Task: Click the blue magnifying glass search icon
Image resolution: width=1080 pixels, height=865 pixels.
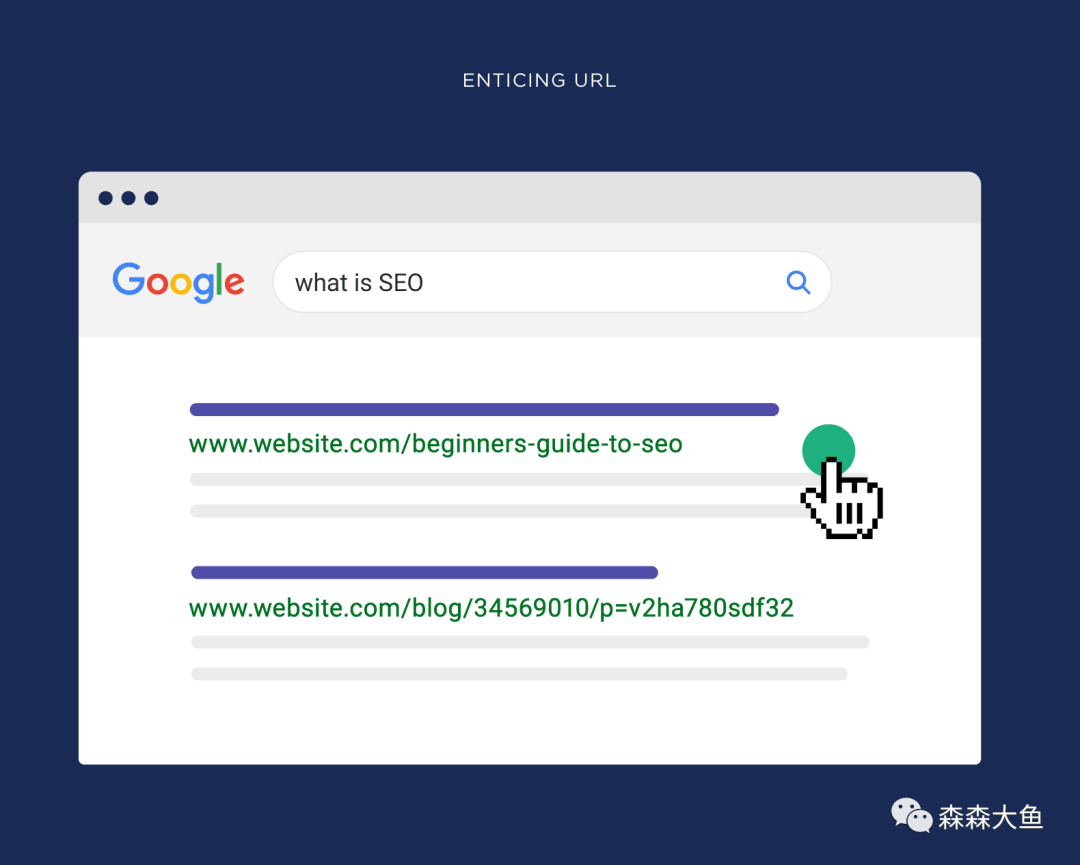Action: click(x=798, y=282)
